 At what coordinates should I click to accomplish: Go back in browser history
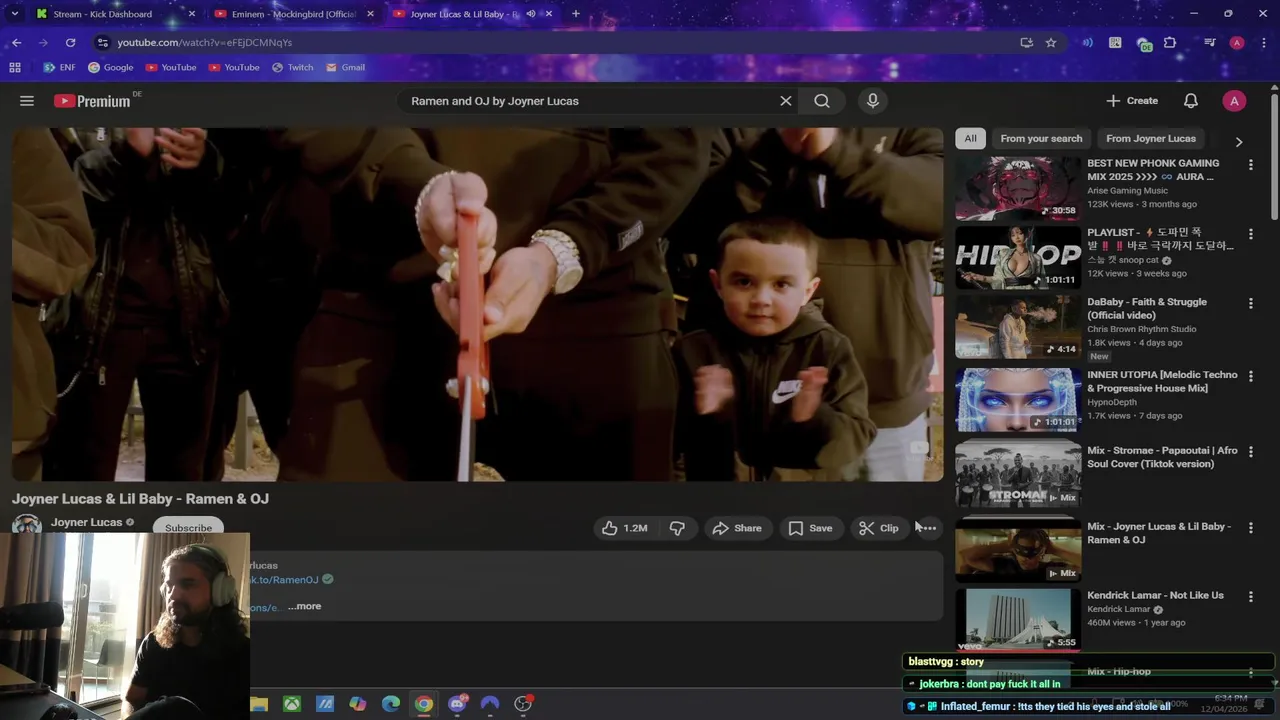[16, 43]
